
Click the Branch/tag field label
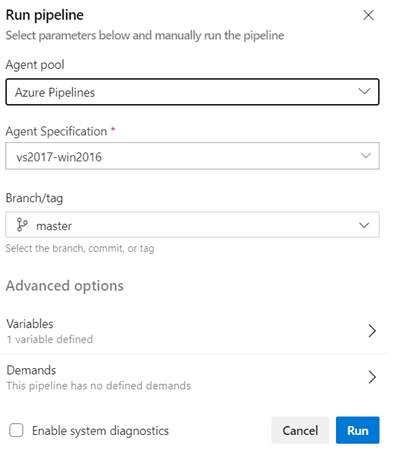34,198
